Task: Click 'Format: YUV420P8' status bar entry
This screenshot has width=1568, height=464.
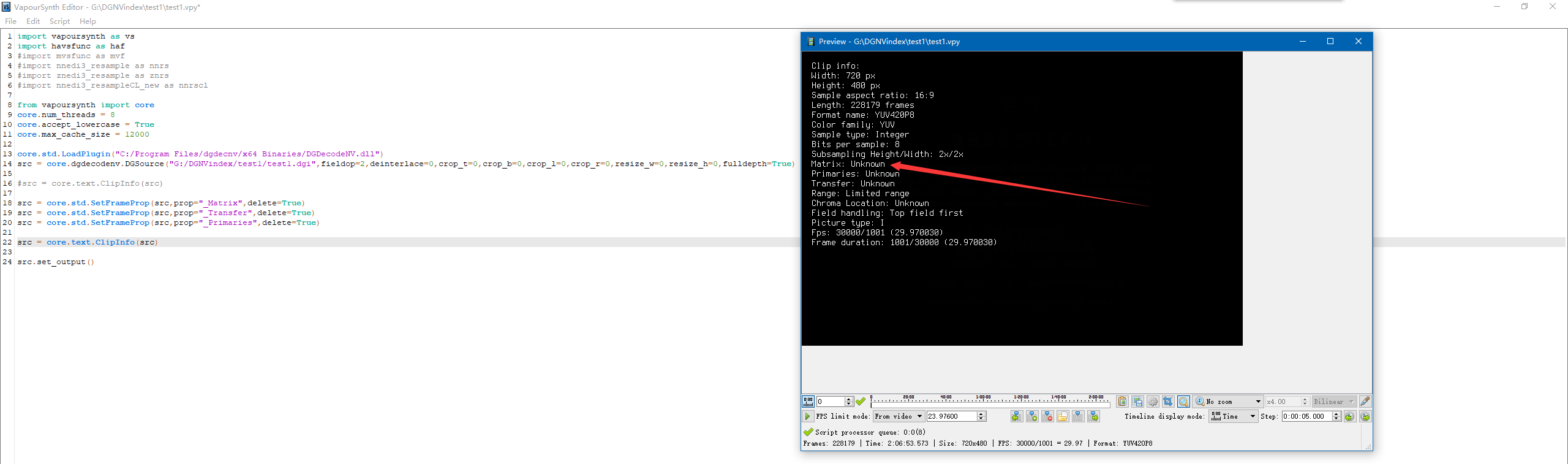Action: pyautogui.click(x=1123, y=443)
